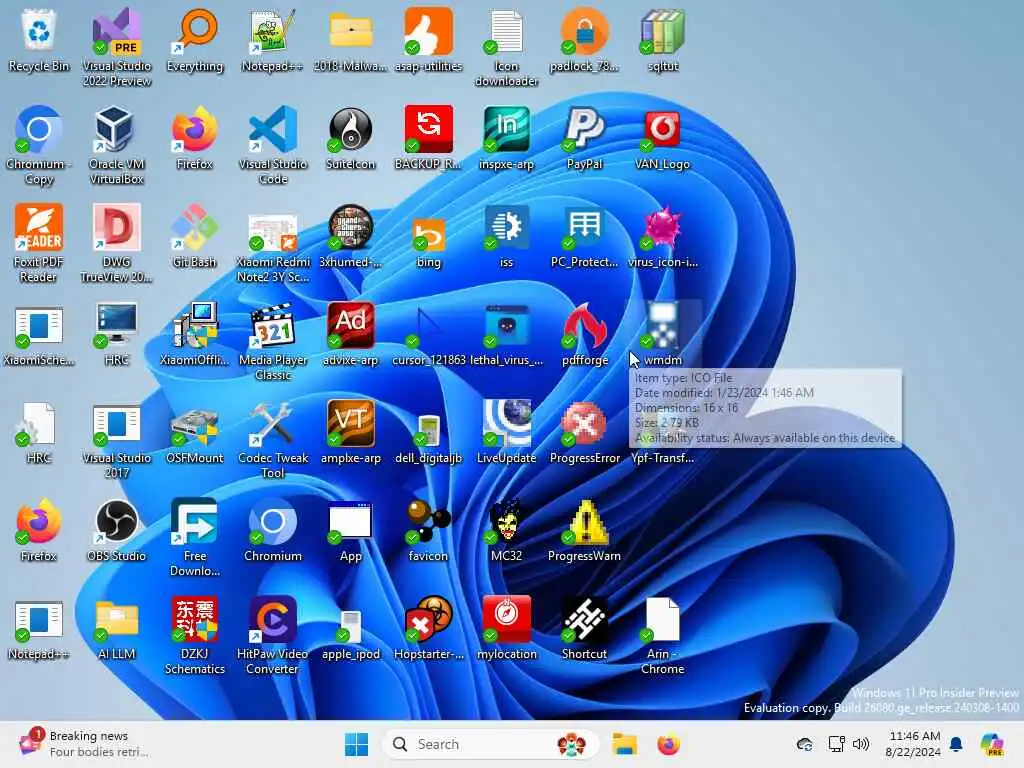The image size is (1024, 768).
Task: Open Copilot preview in taskbar corner
Action: tap(992, 744)
